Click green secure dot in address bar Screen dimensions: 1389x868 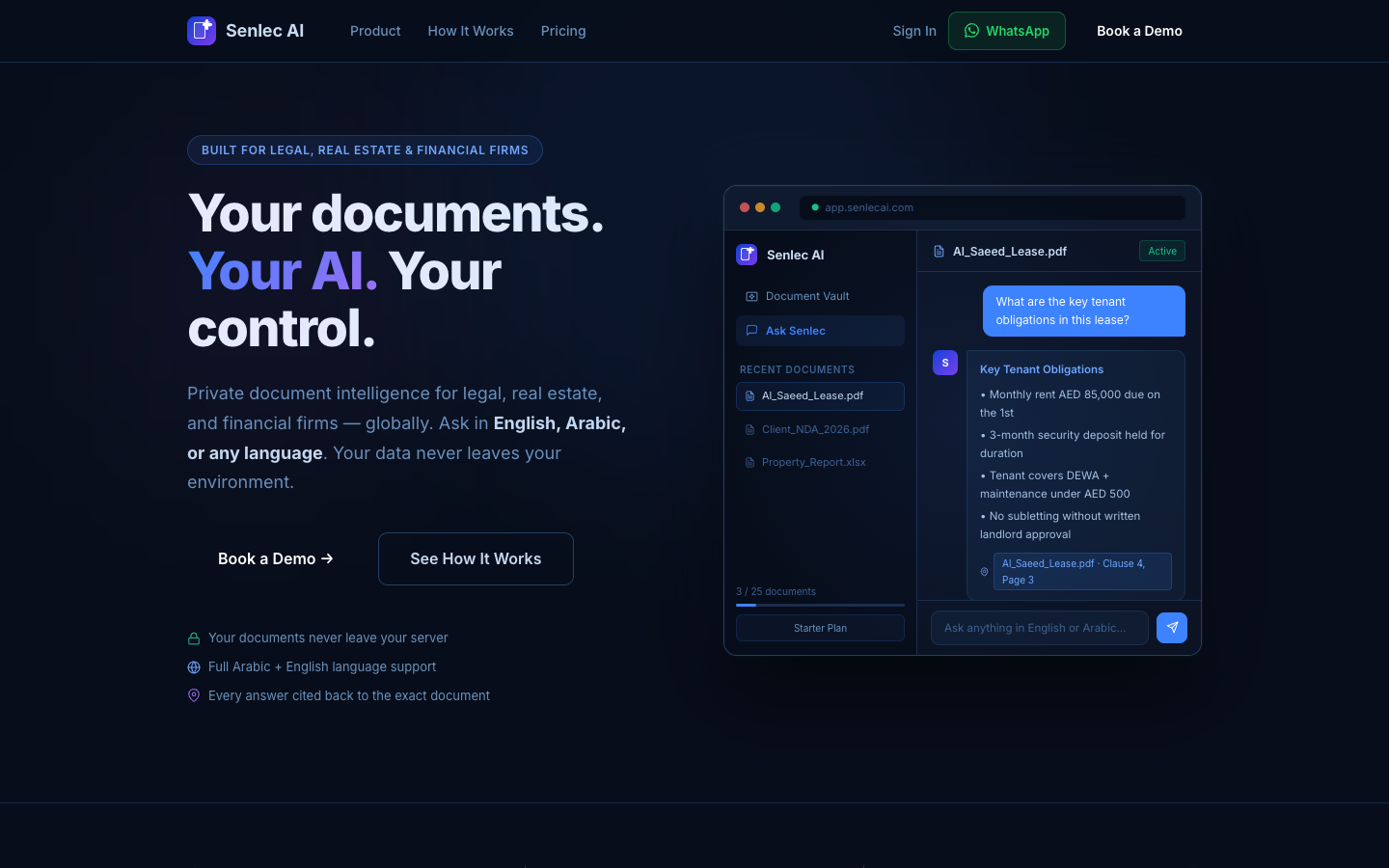pos(815,207)
